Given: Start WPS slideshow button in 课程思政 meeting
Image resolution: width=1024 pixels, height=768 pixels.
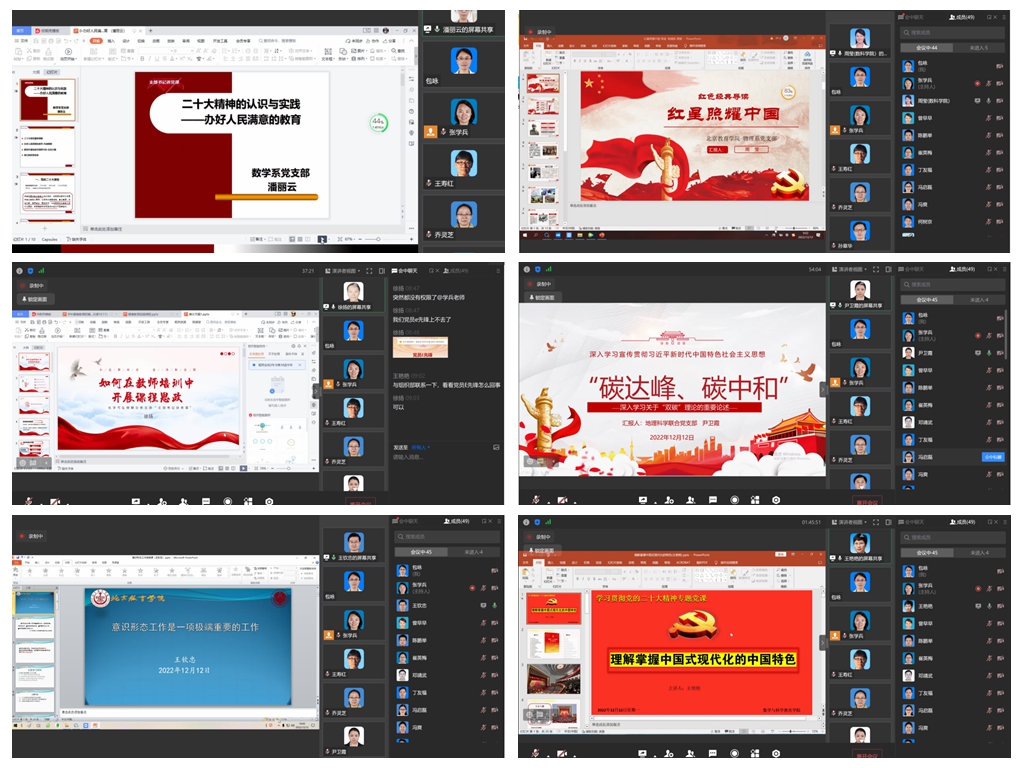Looking at the screenshot, I should [x=244, y=468].
